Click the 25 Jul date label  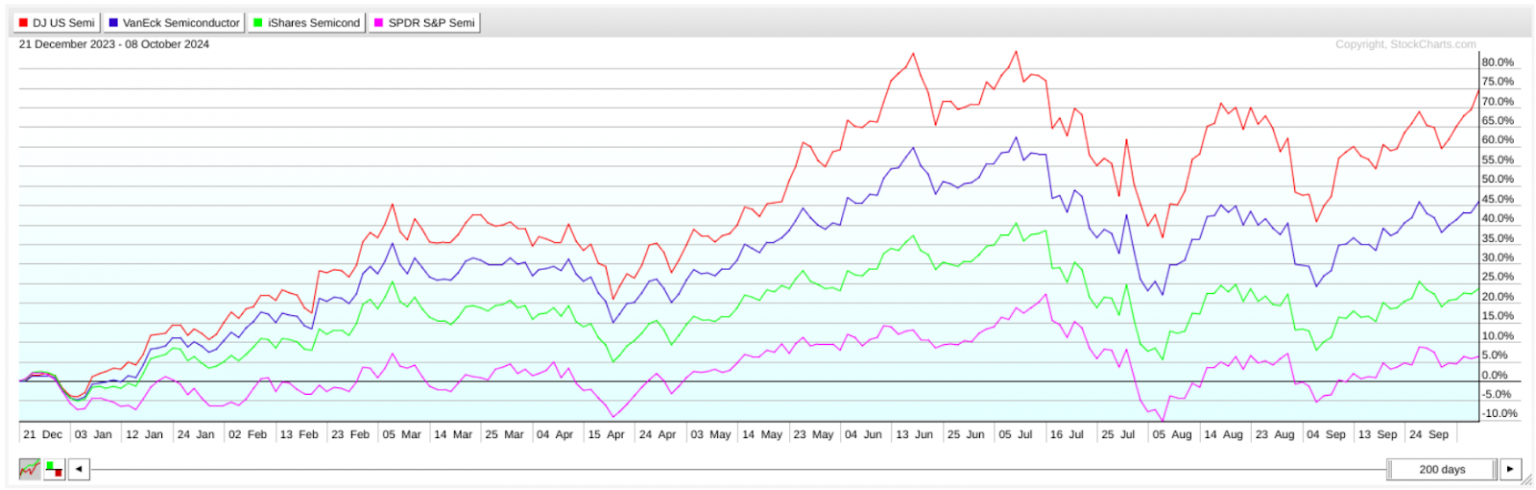tap(1120, 436)
